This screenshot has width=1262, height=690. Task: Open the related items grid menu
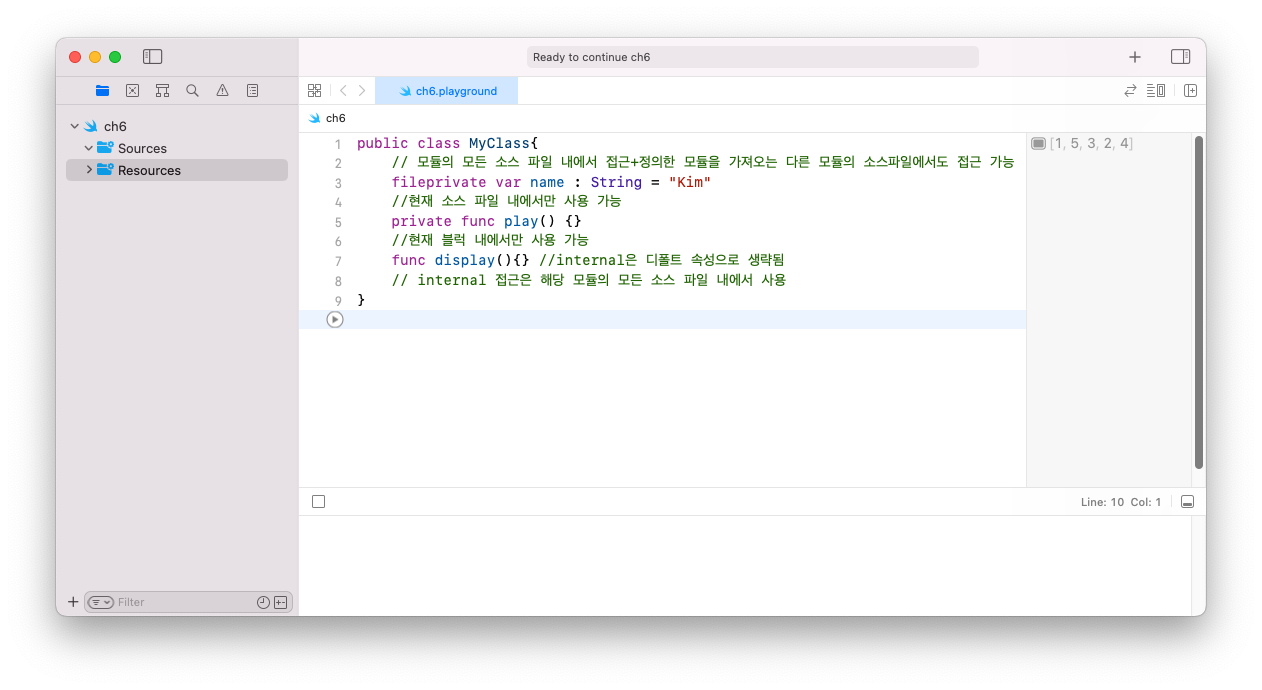click(314, 90)
